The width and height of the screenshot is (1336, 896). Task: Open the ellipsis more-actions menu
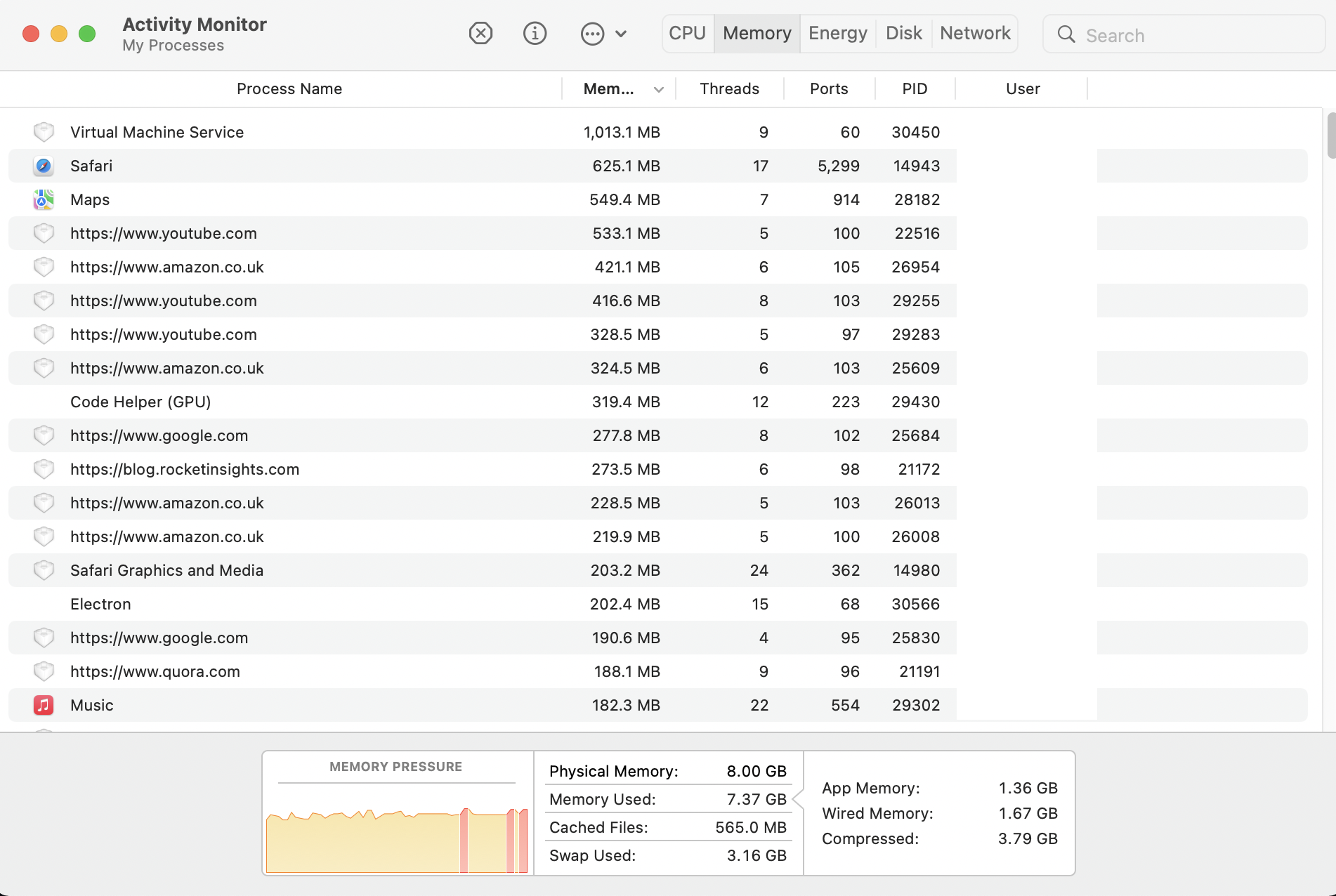click(592, 33)
